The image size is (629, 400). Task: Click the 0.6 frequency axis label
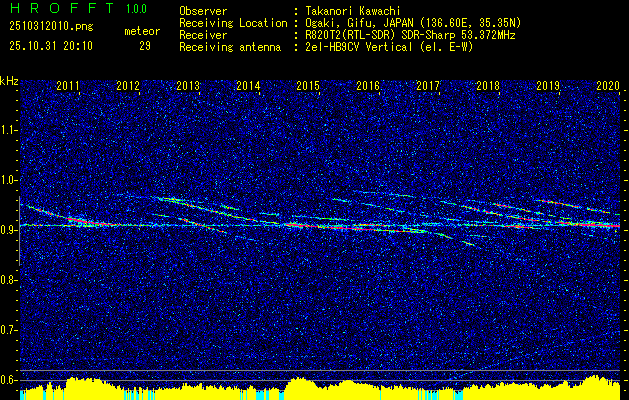tap(8, 380)
